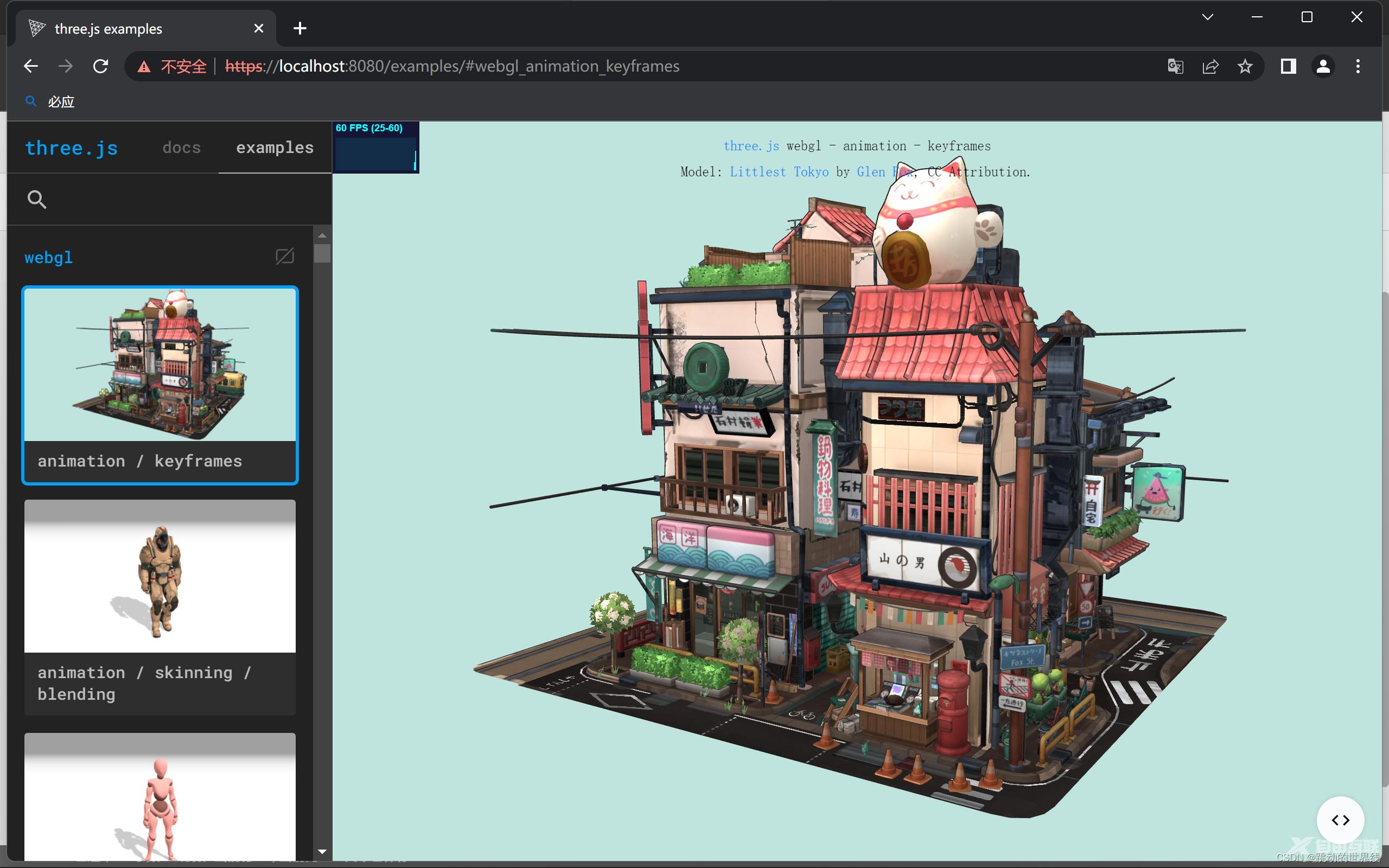Open the pink mannequin example thumbnail
1389x868 pixels.
160,797
